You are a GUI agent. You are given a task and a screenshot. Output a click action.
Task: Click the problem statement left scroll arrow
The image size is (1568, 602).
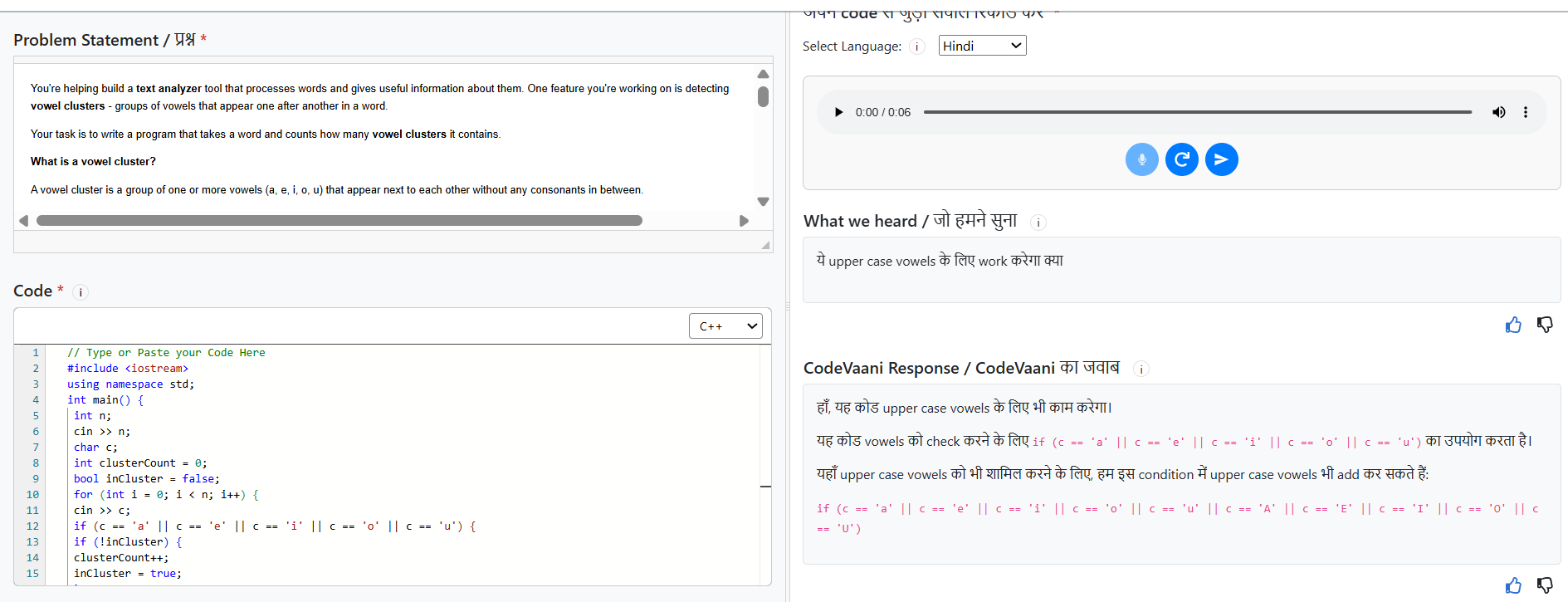[24, 221]
